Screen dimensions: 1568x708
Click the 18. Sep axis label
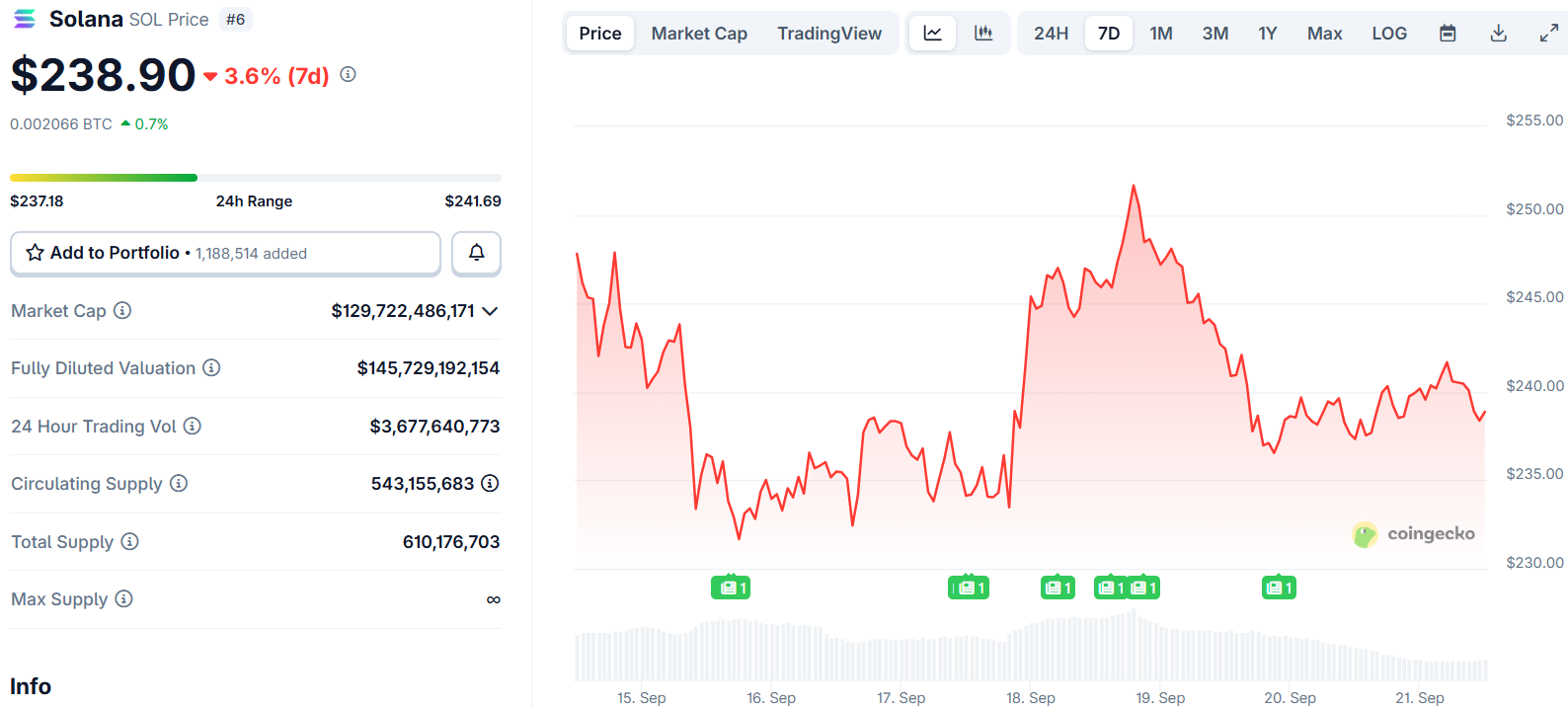coord(1031,697)
